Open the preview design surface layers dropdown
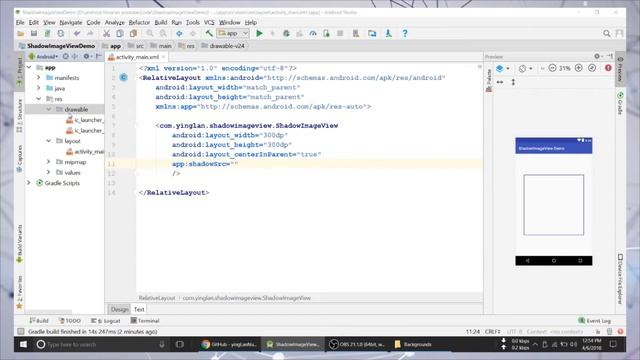640x360 pixels. (x=502, y=68)
